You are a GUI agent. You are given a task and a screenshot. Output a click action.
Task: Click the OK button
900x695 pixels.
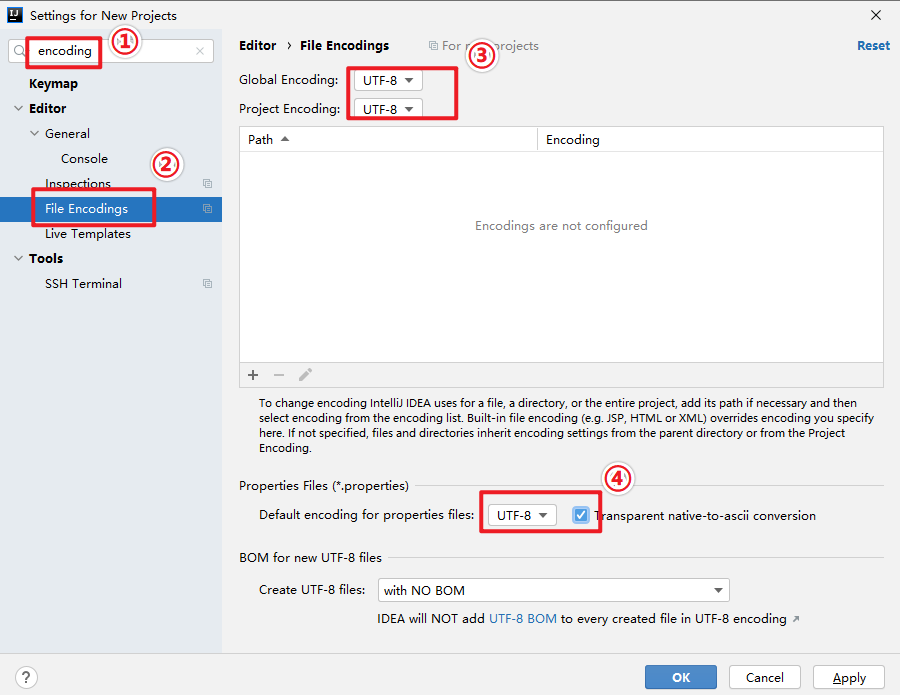[681, 677]
